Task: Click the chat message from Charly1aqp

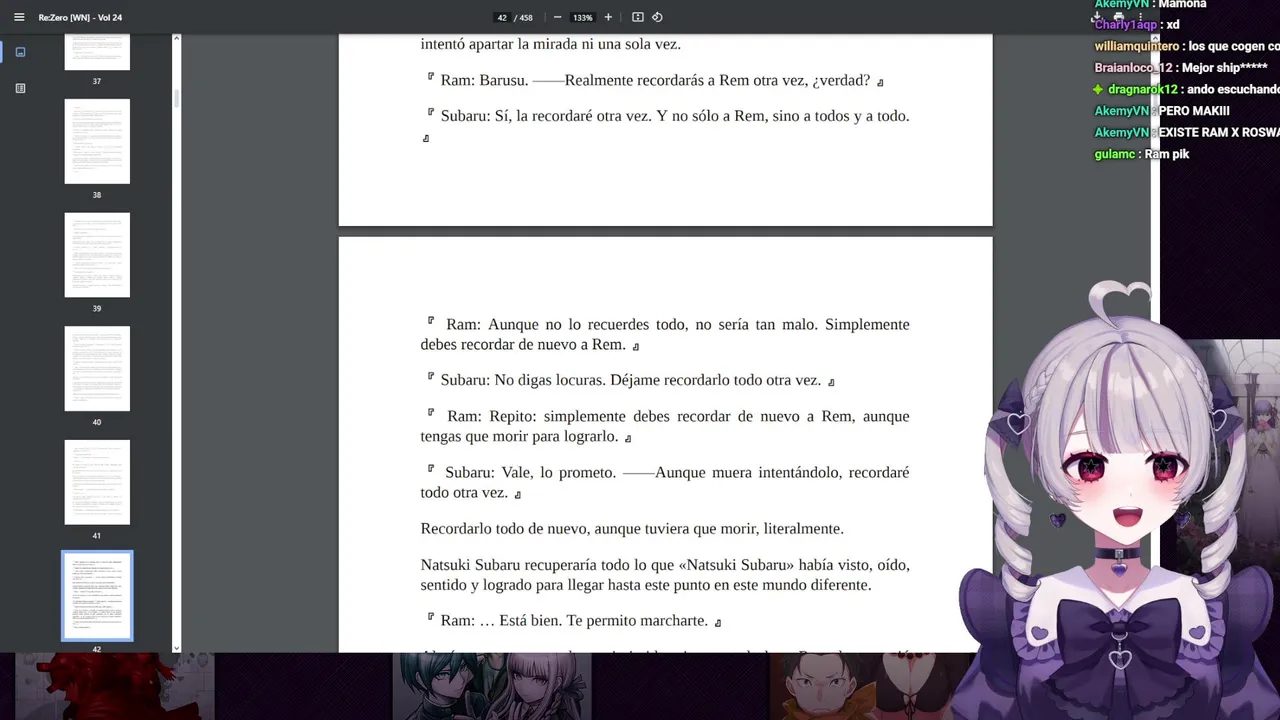Action: pos(1137,25)
